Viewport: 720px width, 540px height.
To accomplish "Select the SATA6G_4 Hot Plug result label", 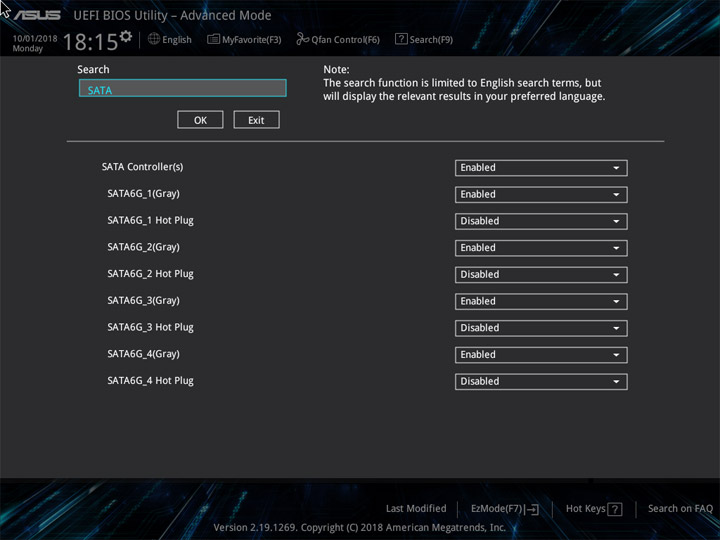I will point(150,380).
